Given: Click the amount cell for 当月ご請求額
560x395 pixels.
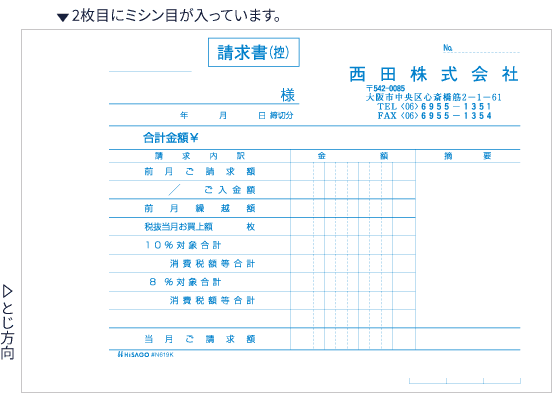Looking at the screenshot, I should tap(353, 339).
